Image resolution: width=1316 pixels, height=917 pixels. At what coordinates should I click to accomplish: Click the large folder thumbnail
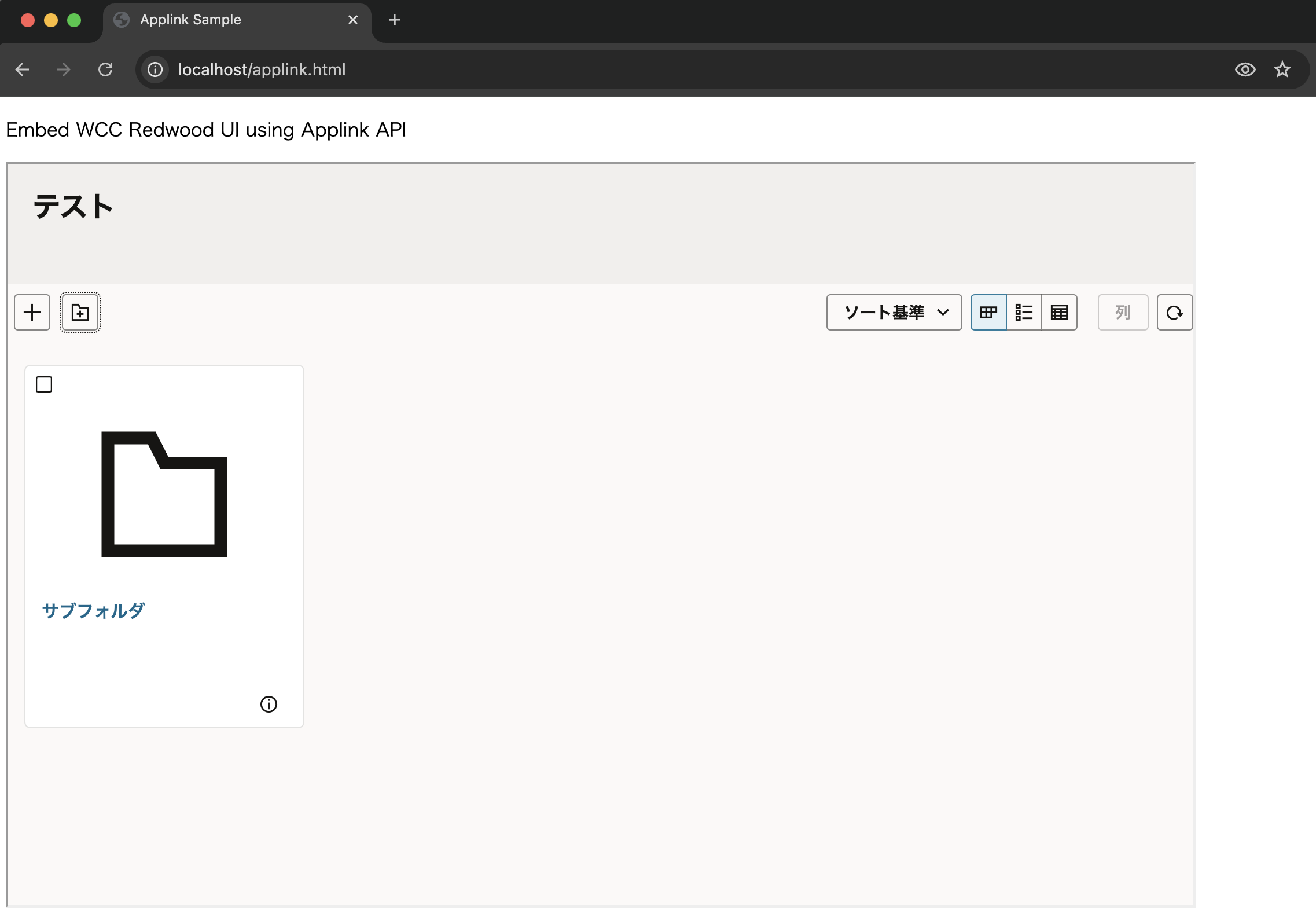point(164,494)
